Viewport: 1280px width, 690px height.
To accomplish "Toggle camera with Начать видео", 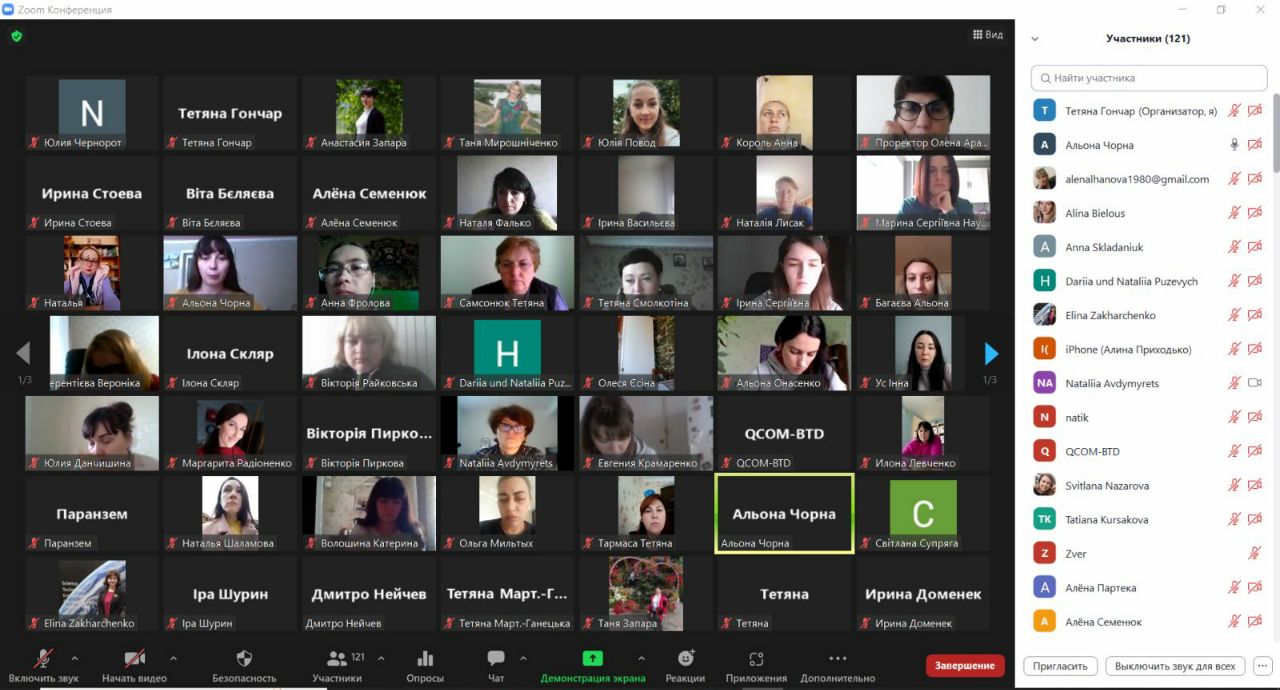I will click(x=134, y=659).
